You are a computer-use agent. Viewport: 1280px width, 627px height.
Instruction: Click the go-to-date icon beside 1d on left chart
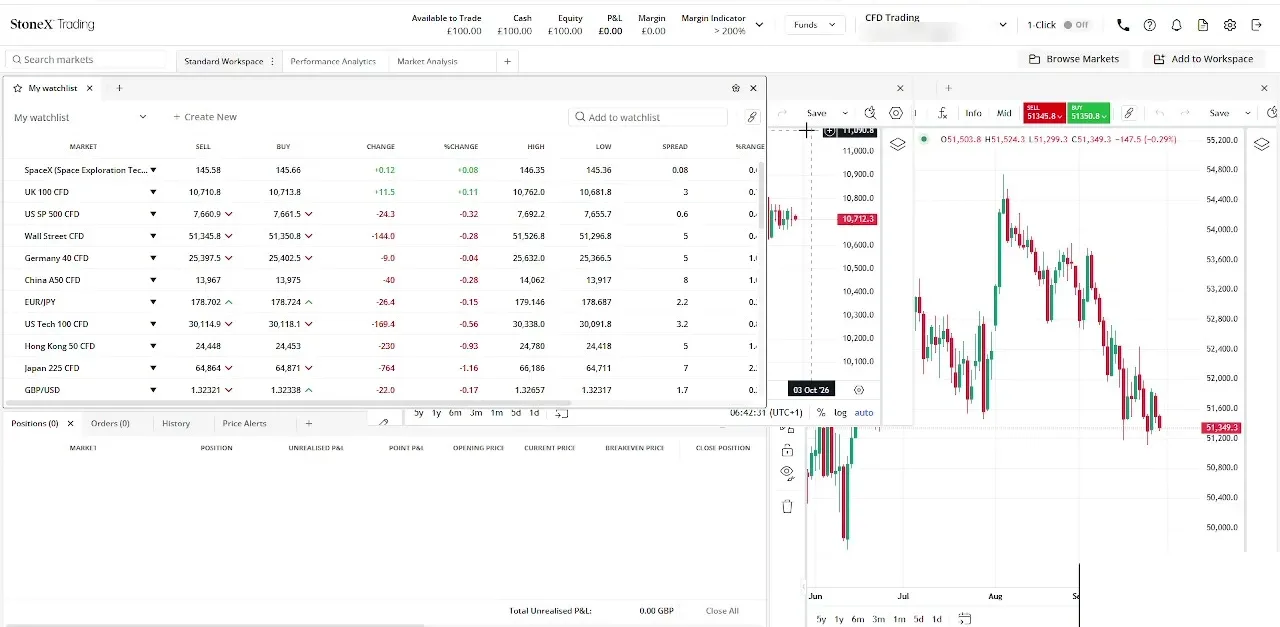(x=561, y=413)
